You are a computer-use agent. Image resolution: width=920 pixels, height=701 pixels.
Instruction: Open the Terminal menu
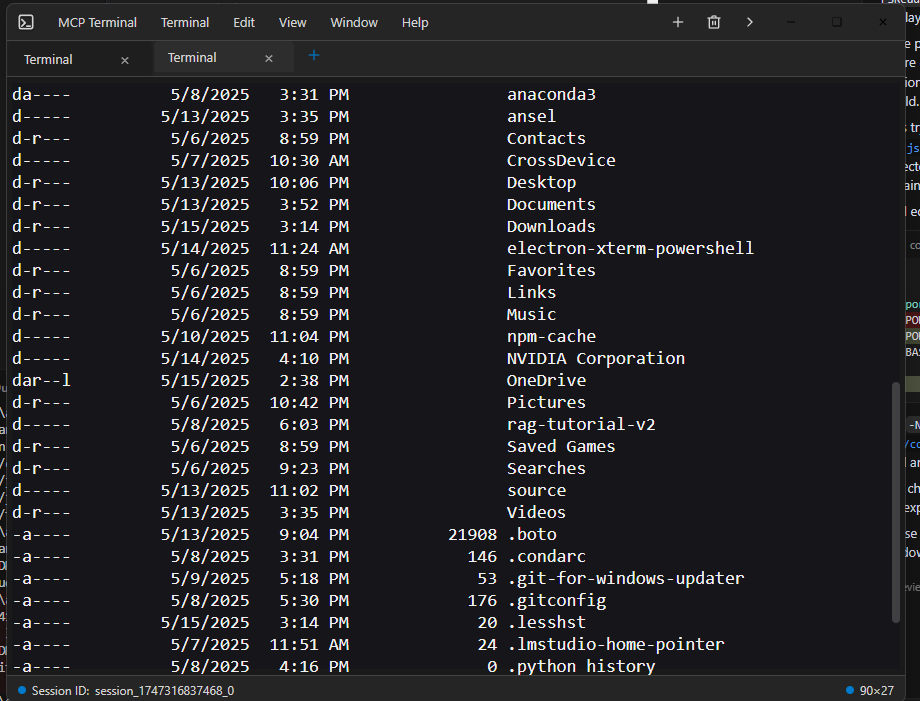pos(184,22)
